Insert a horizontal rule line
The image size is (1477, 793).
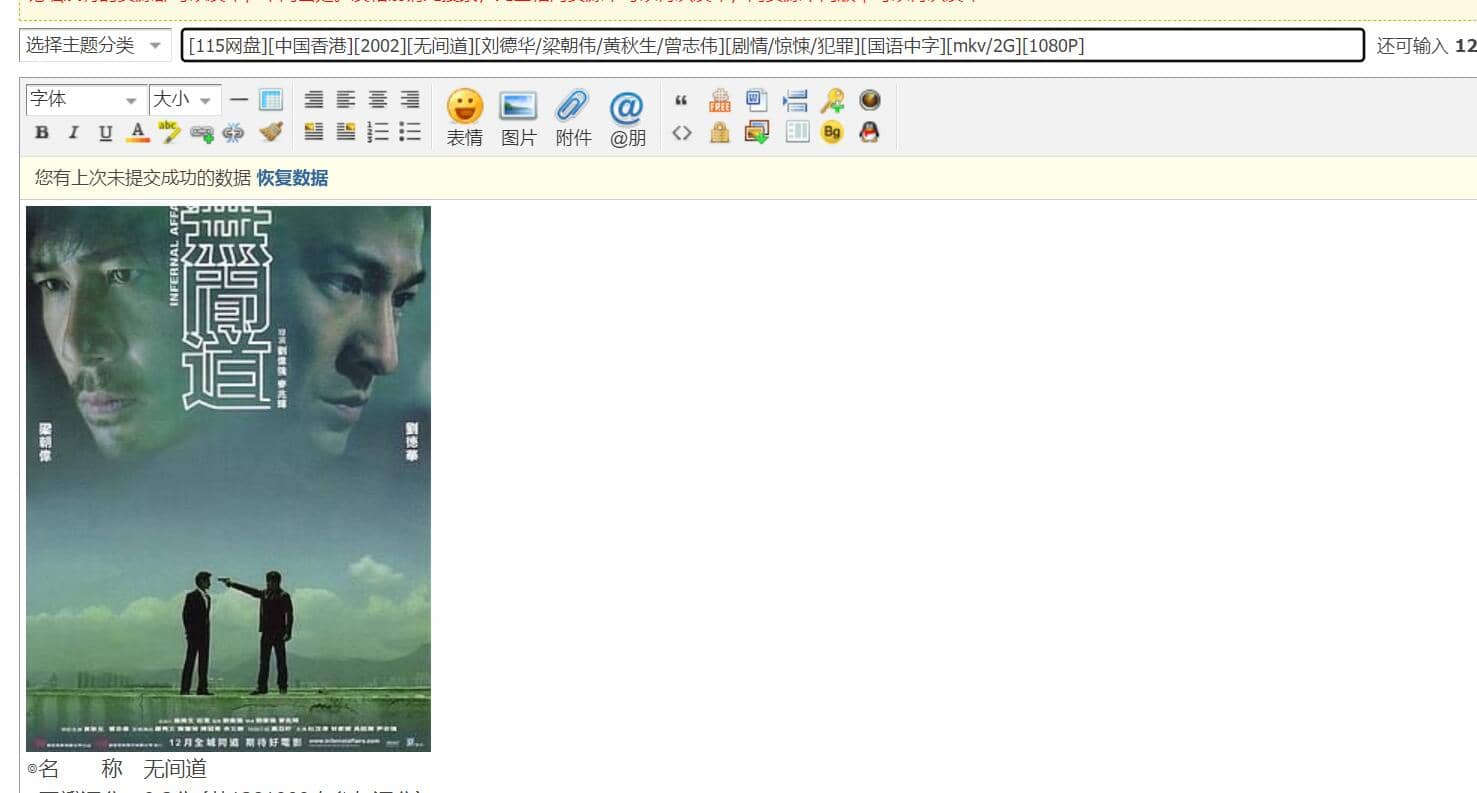click(x=239, y=100)
